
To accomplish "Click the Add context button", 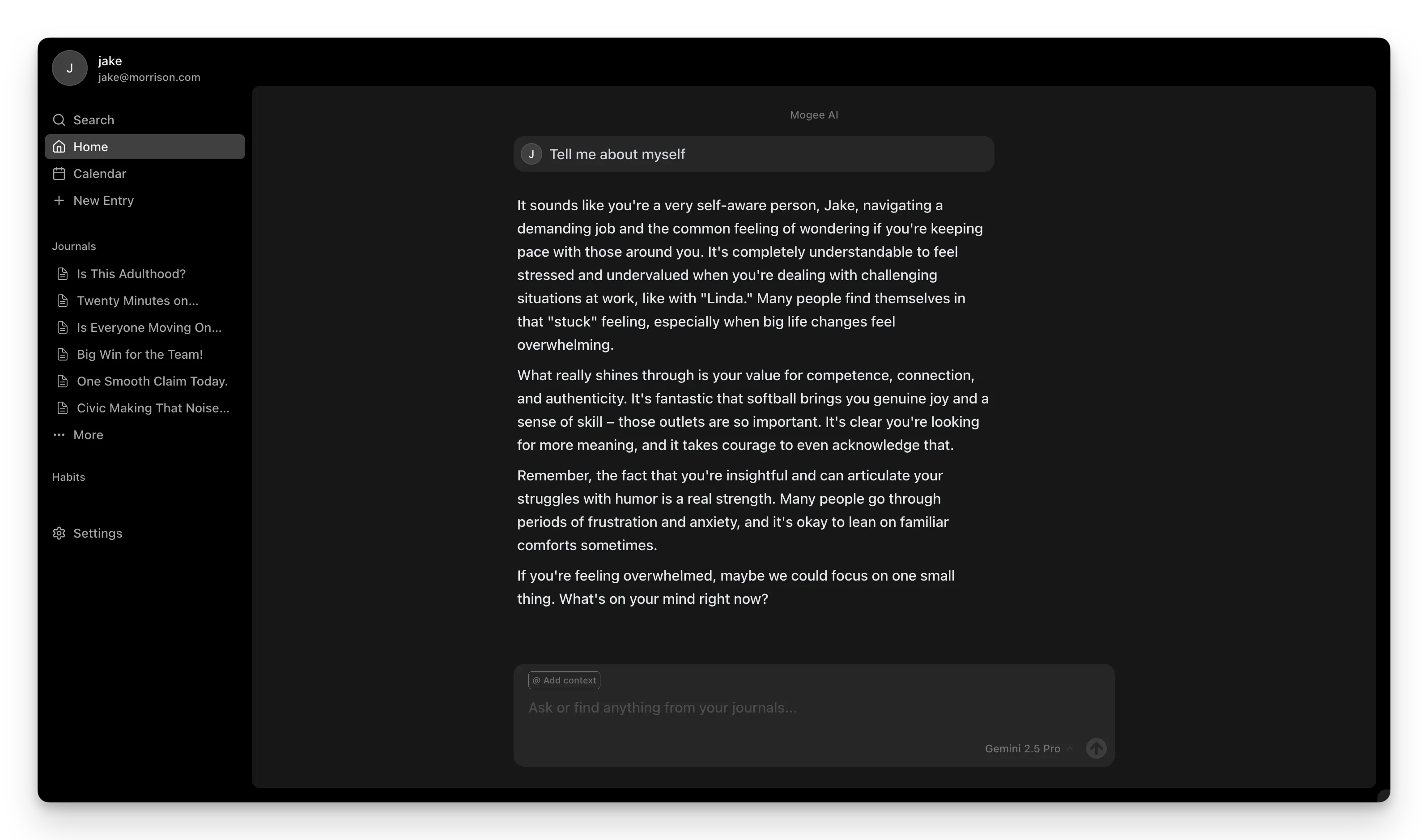I will point(564,680).
